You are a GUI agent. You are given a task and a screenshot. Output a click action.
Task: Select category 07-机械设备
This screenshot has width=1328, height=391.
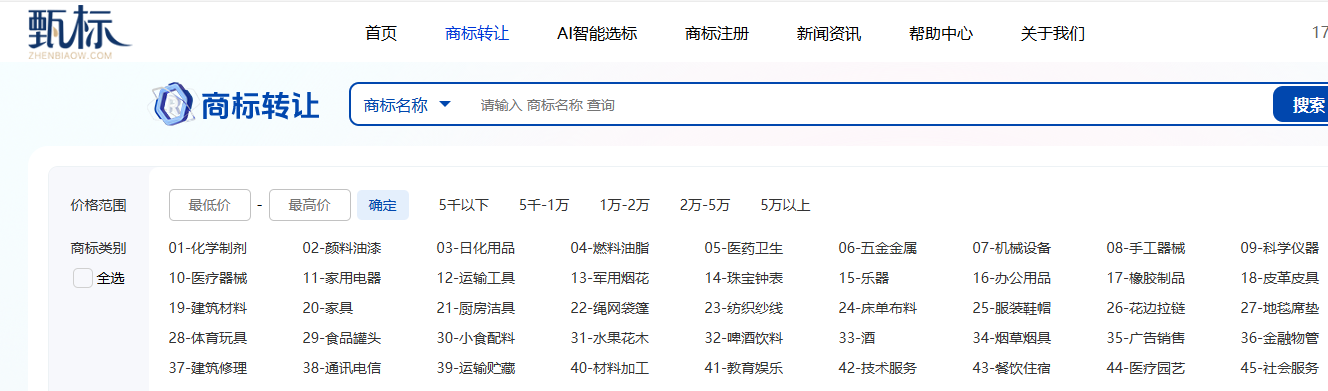click(x=1012, y=248)
